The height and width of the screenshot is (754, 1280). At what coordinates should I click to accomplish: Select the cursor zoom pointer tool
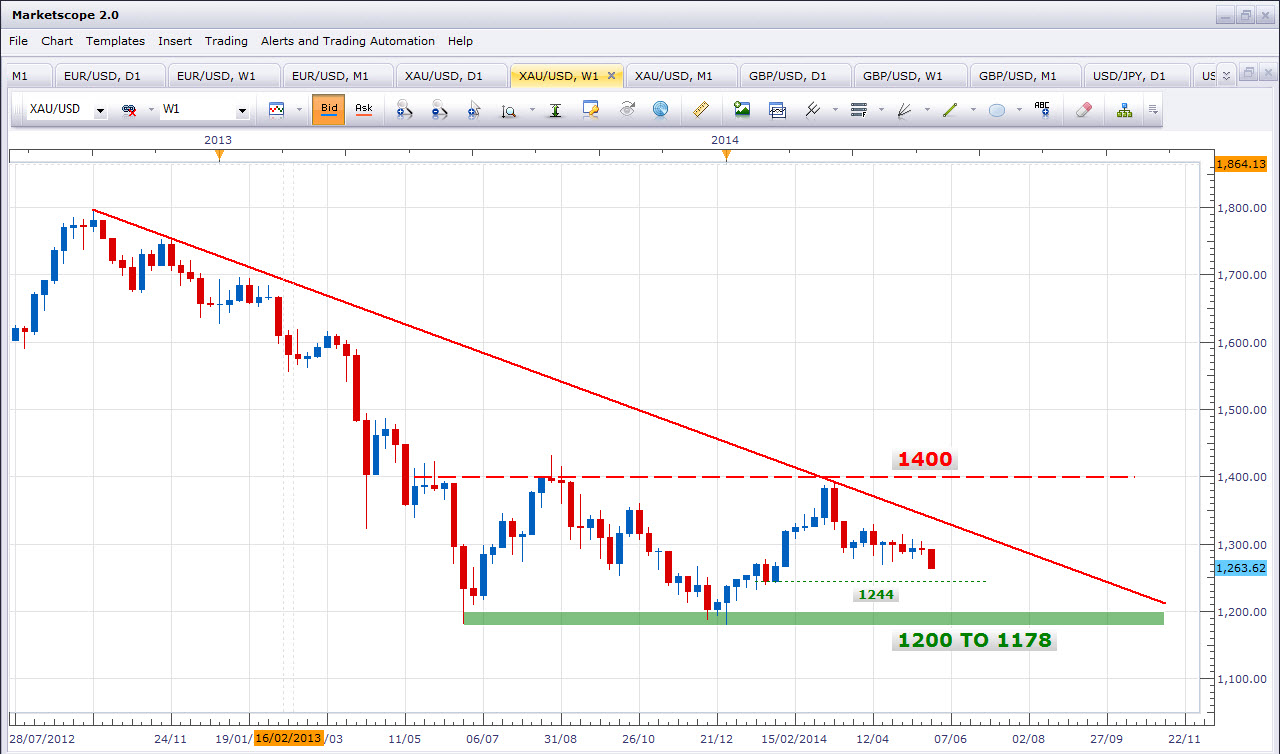[474, 110]
